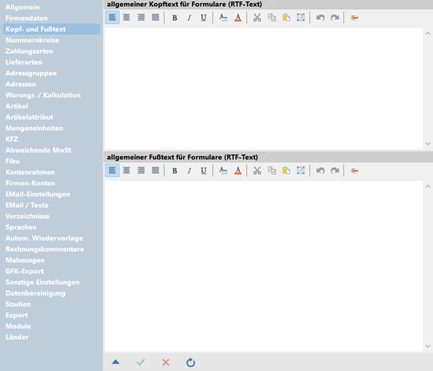Image resolution: width=433 pixels, height=371 pixels.
Task: Select Länder in sidebar
Action: (x=17, y=337)
